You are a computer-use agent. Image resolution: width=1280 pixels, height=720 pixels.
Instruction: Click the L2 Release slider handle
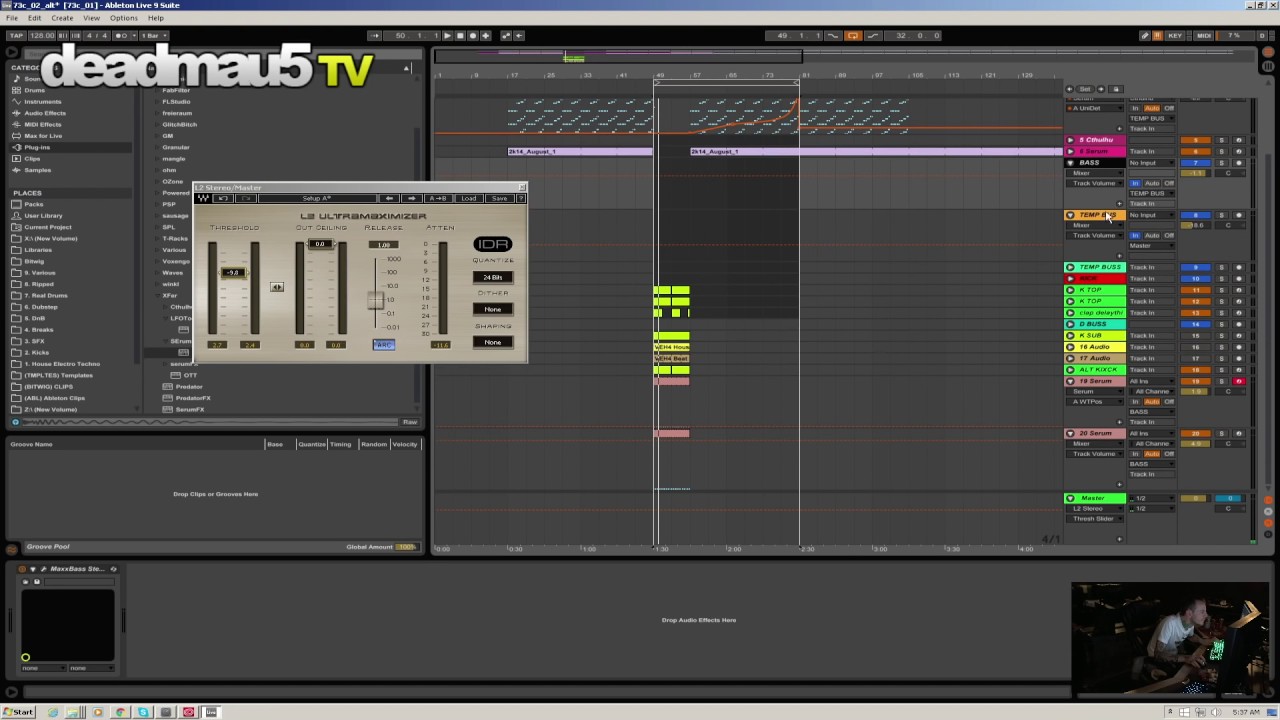[375, 300]
